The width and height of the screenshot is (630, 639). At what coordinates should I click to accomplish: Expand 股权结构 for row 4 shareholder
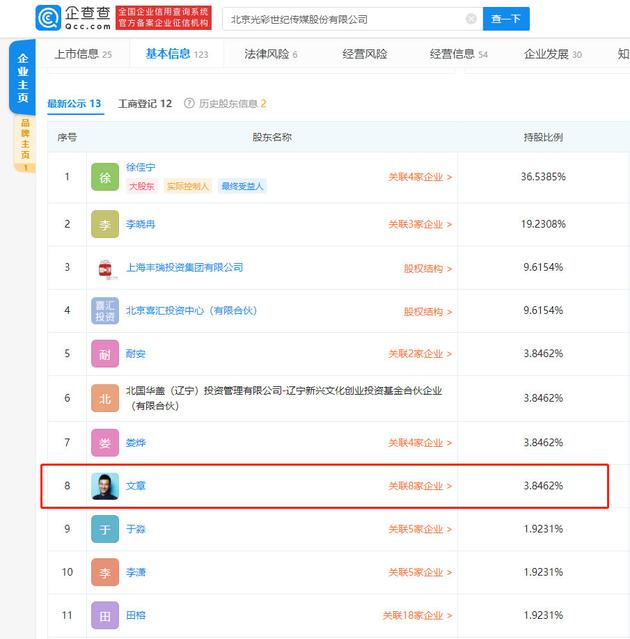pos(428,312)
